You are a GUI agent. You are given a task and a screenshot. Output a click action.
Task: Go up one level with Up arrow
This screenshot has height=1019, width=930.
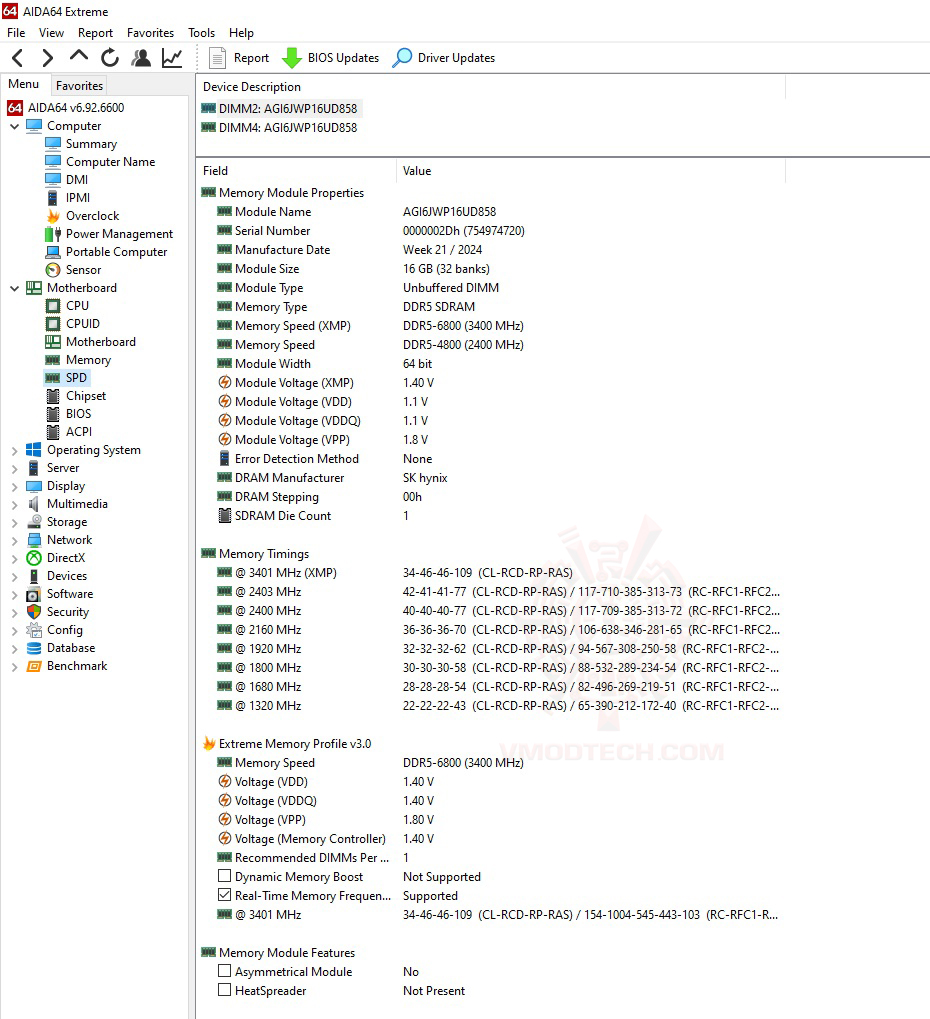pos(79,57)
